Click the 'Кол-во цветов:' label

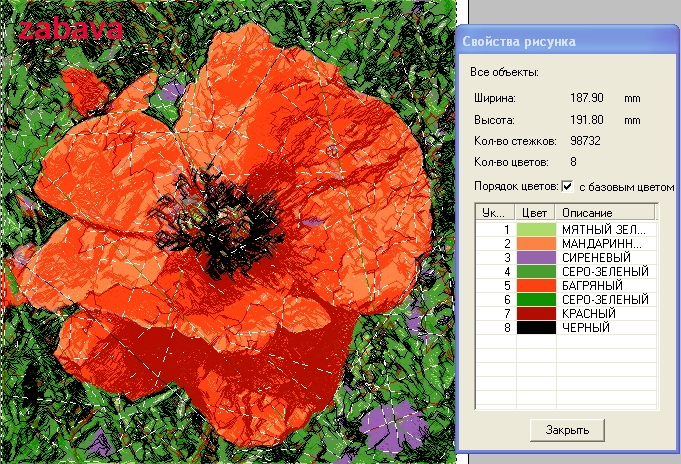tap(511, 162)
